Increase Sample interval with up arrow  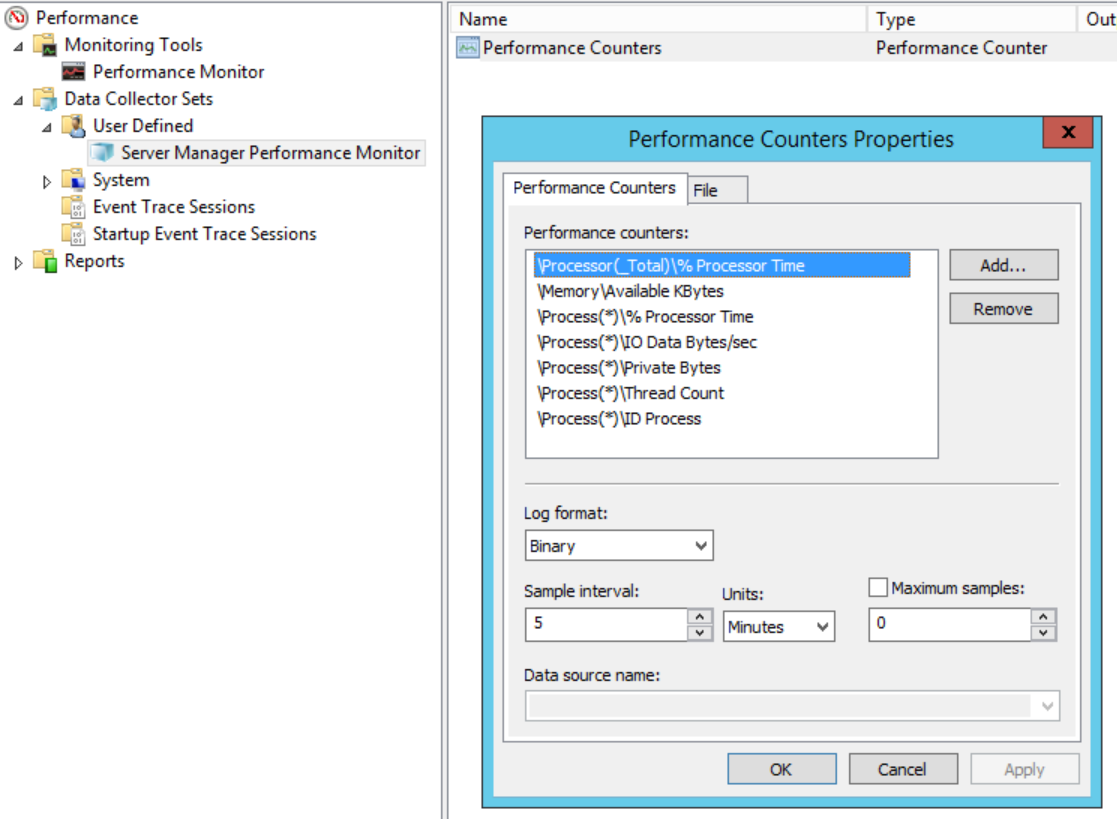pyautogui.click(x=700, y=616)
